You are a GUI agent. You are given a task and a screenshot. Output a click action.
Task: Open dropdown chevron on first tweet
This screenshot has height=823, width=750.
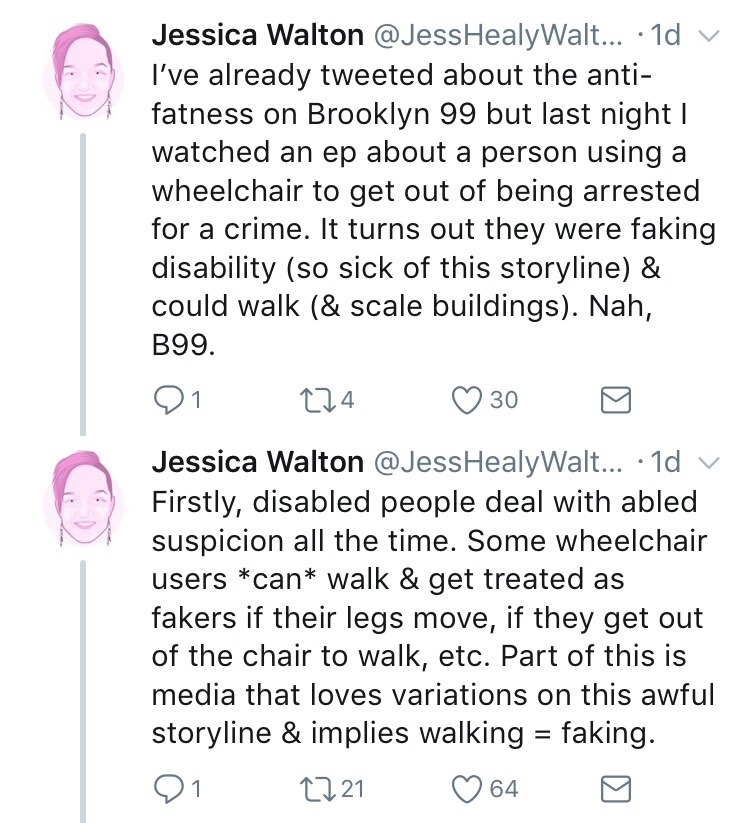[707, 38]
